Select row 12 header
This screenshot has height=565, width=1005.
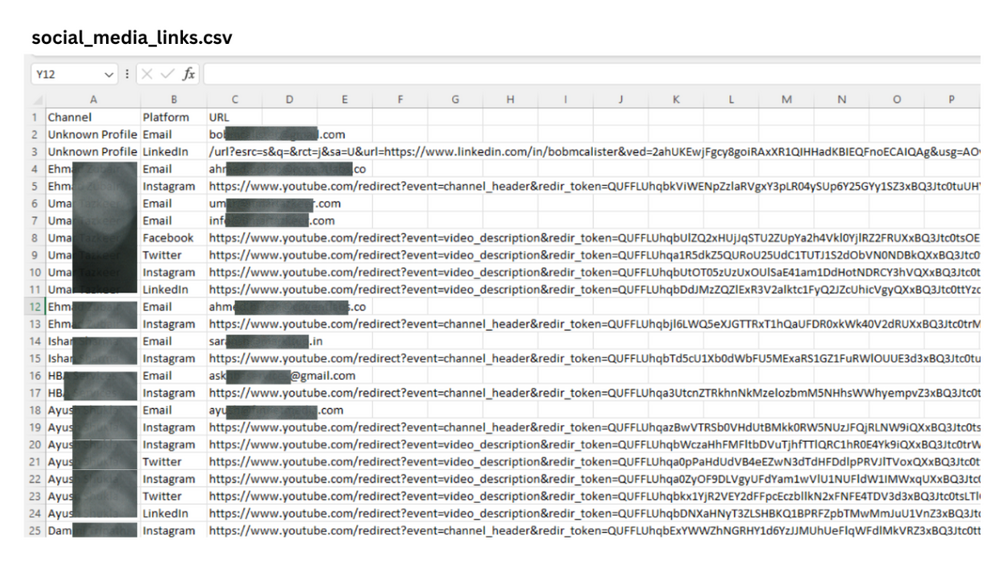(x=35, y=307)
